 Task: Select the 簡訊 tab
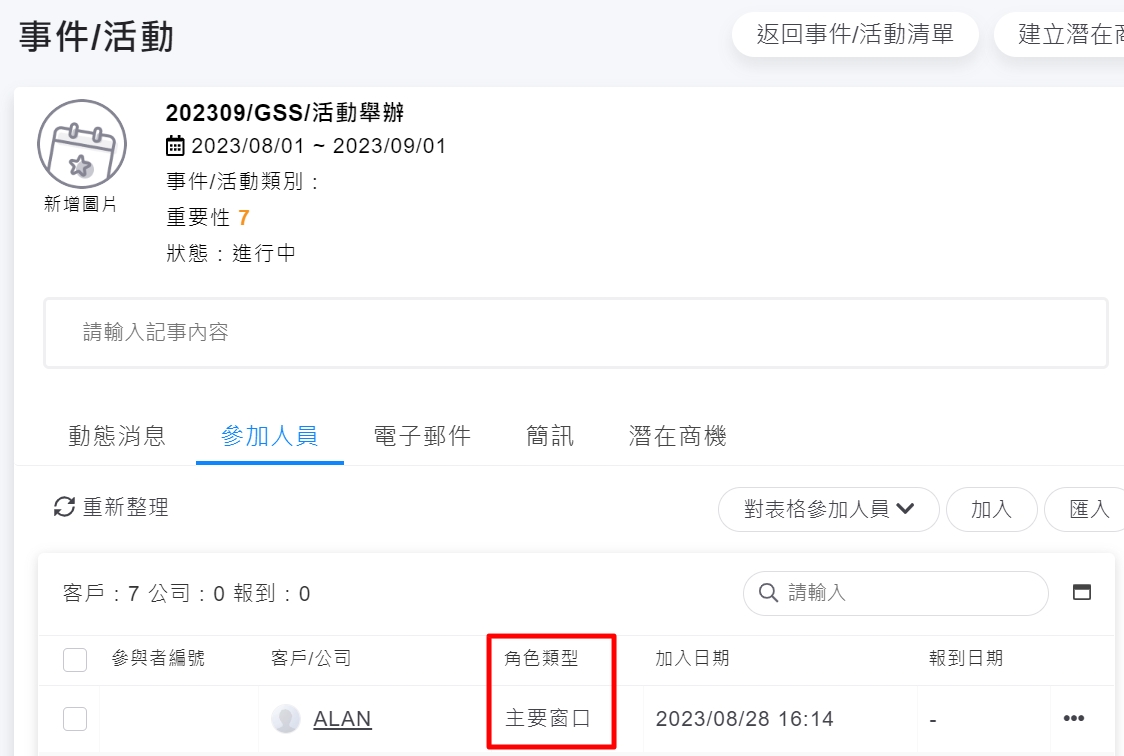click(550, 436)
